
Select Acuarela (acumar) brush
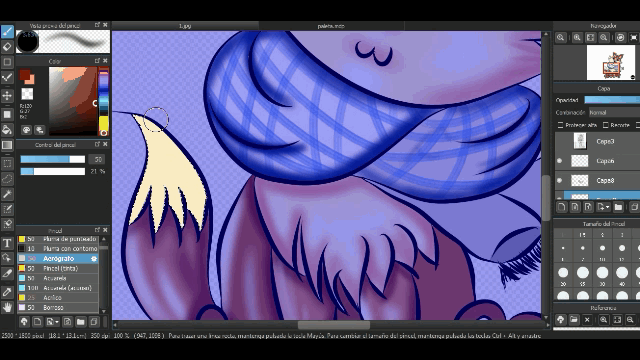point(58,288)
